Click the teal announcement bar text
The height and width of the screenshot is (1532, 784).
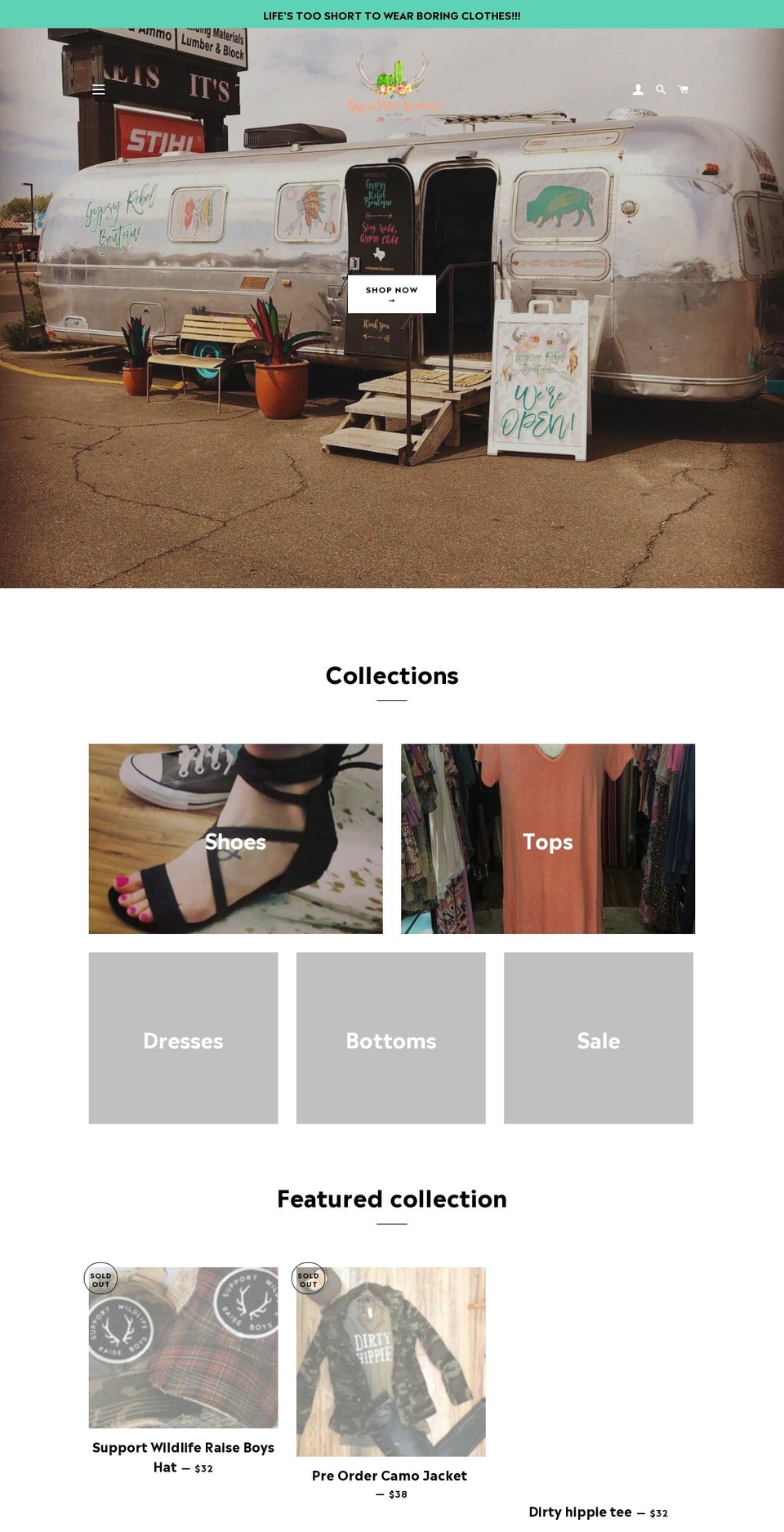point(392,16)
